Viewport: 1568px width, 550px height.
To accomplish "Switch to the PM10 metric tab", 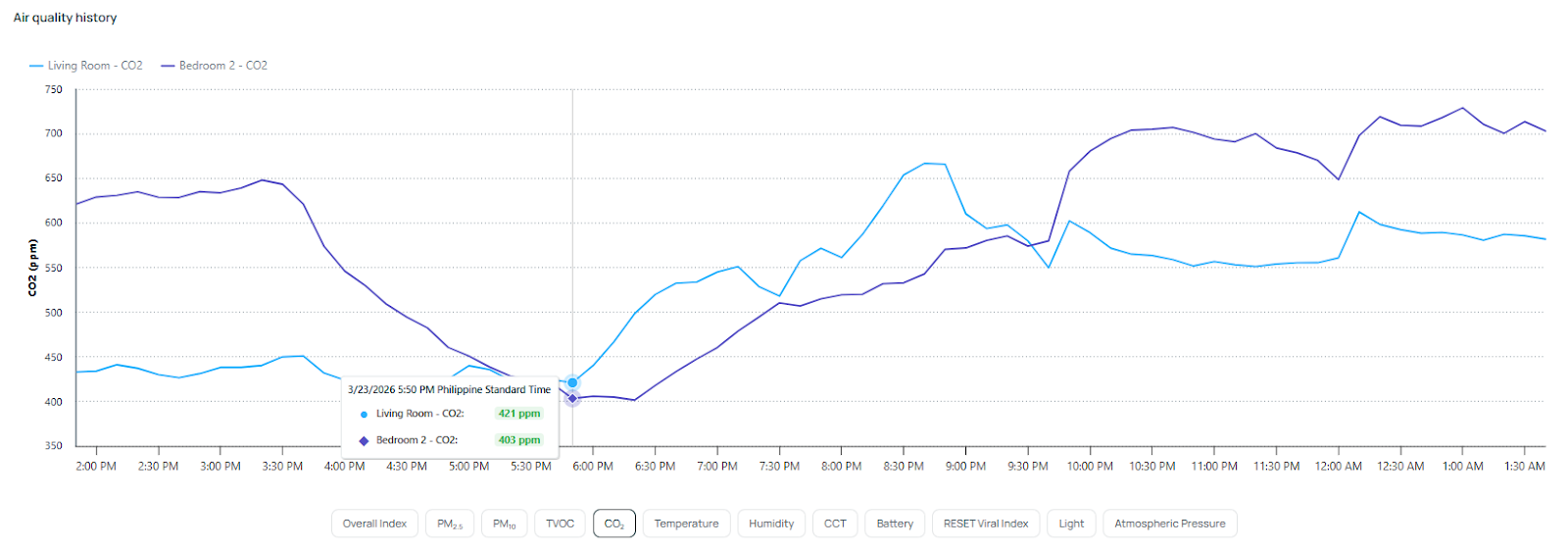I will 504,524.
